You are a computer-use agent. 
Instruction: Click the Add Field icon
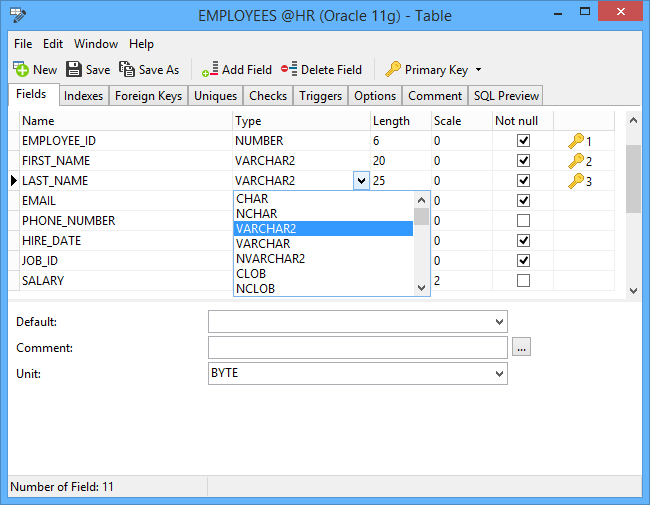pos(210,69)
